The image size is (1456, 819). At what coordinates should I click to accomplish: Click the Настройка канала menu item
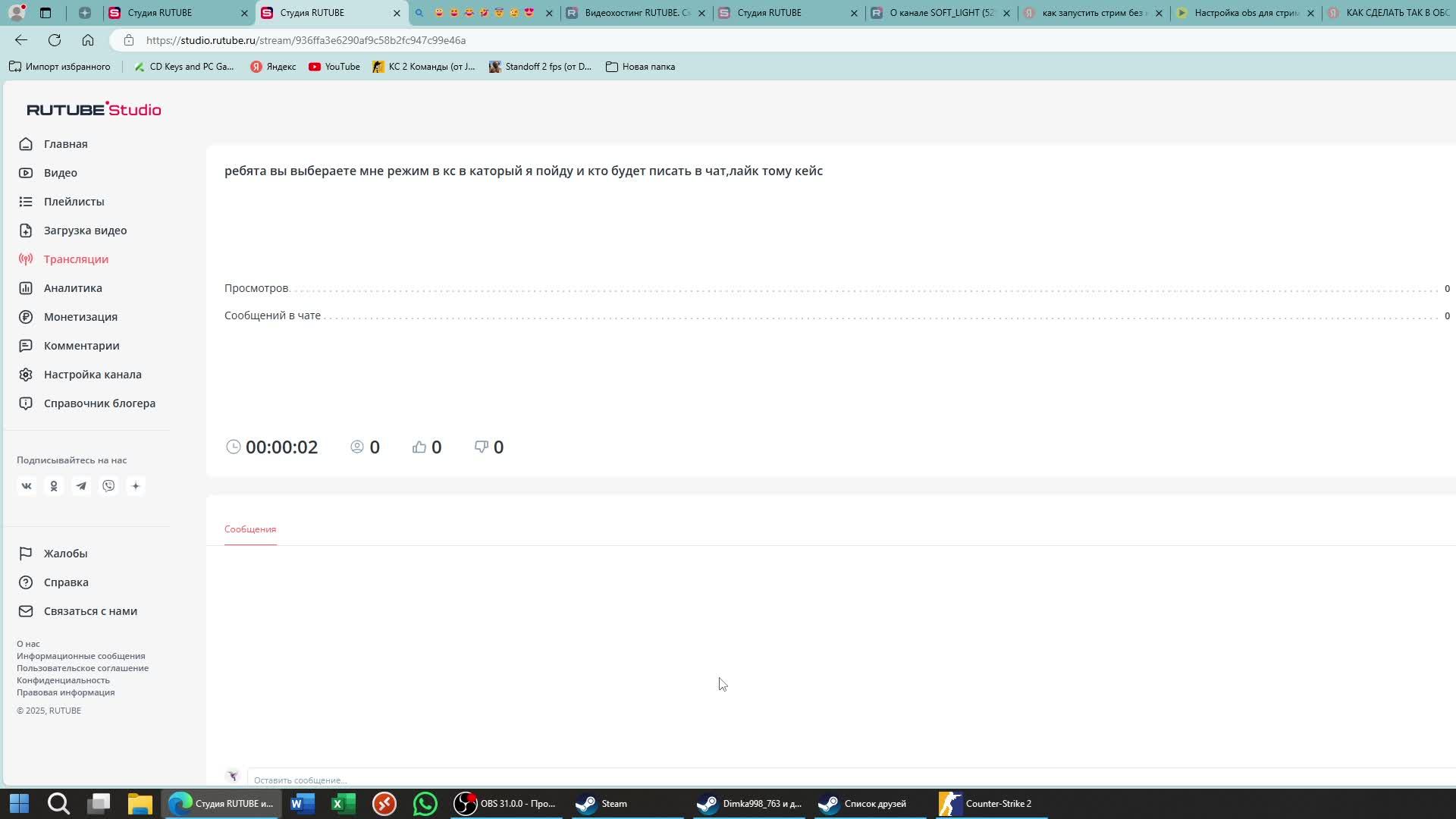[x=93, y=374]
